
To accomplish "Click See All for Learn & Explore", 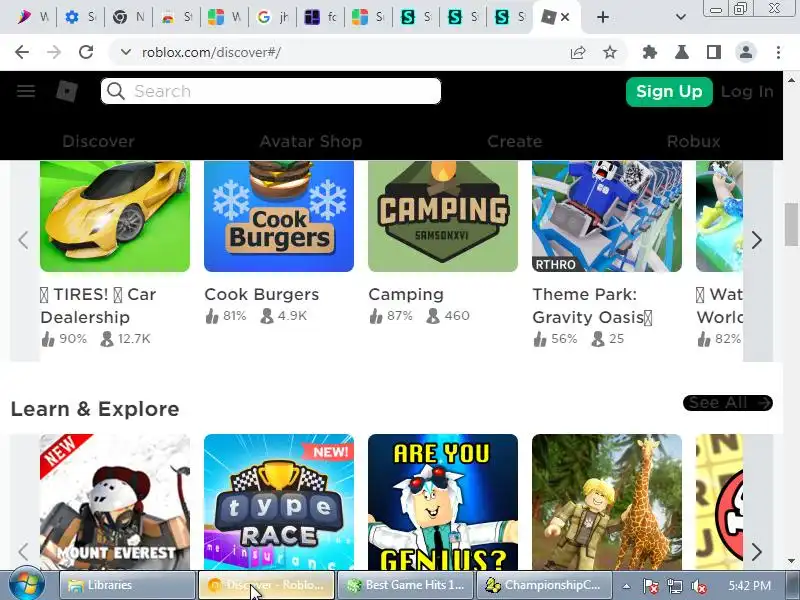I will point(728,403).
